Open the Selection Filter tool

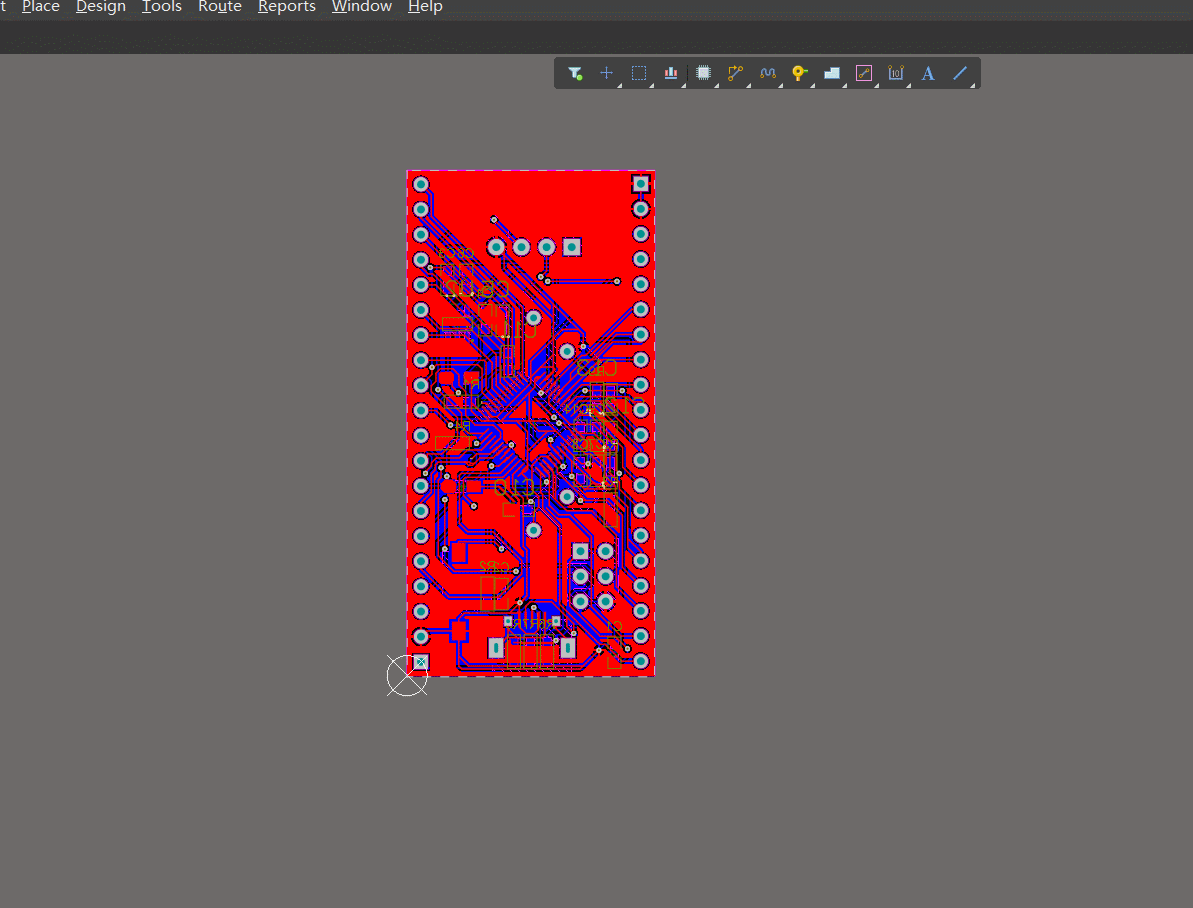click(575, 73)
